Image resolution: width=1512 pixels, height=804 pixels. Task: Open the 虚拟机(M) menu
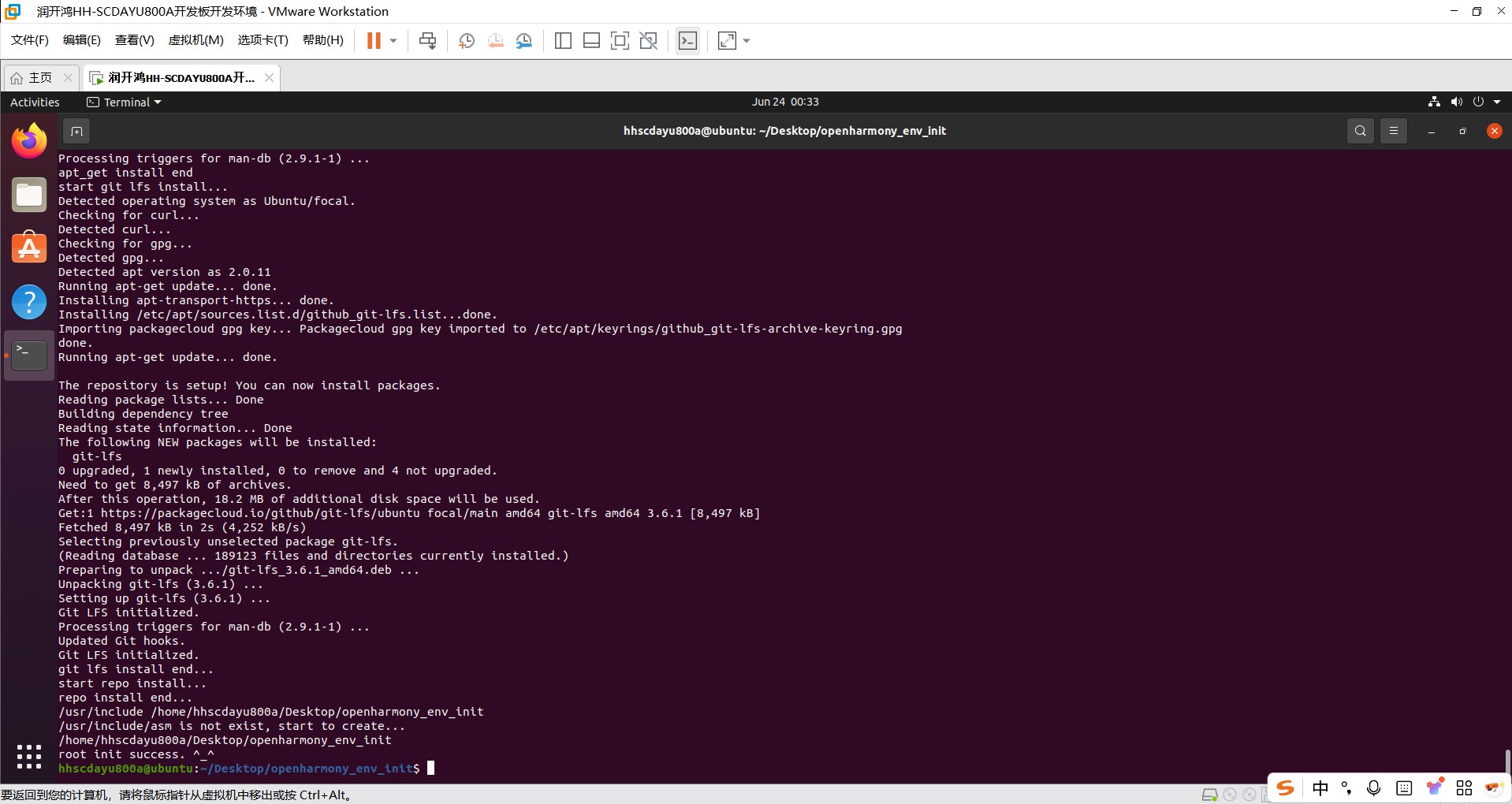pyautogui.click(x=196, y=40)
